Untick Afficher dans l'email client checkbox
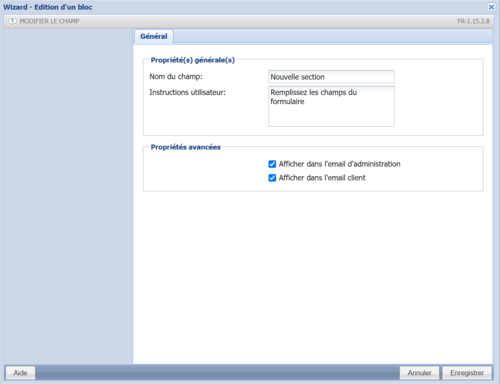Image resolution: width=500 pixels, height=384 pixels. click(x=272, y=178)
